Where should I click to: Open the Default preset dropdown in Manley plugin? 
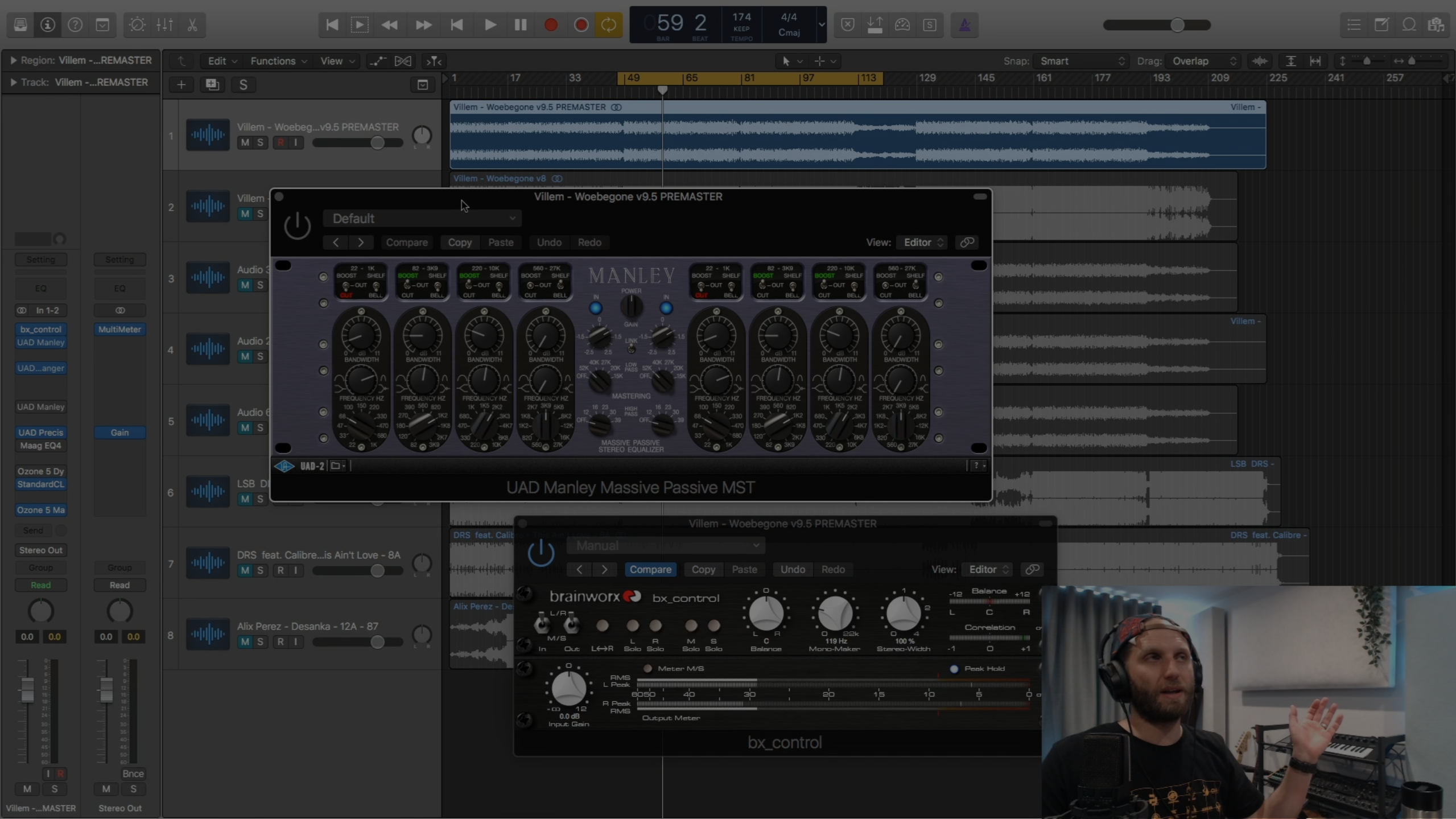tap(423, 219)
